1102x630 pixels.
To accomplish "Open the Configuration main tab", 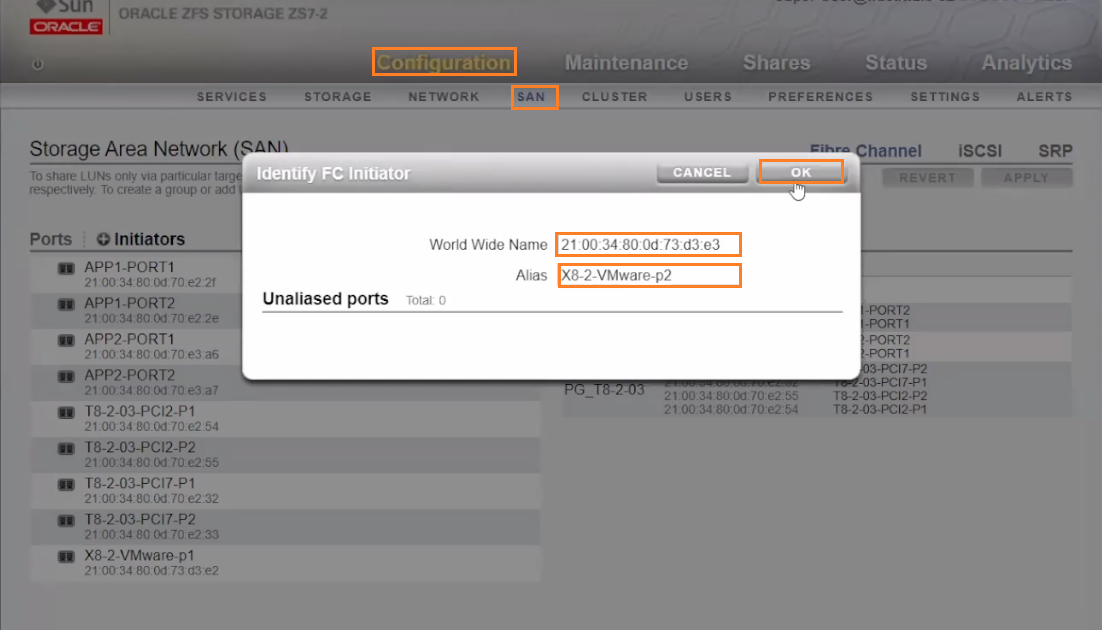I will tap(444, 63).
